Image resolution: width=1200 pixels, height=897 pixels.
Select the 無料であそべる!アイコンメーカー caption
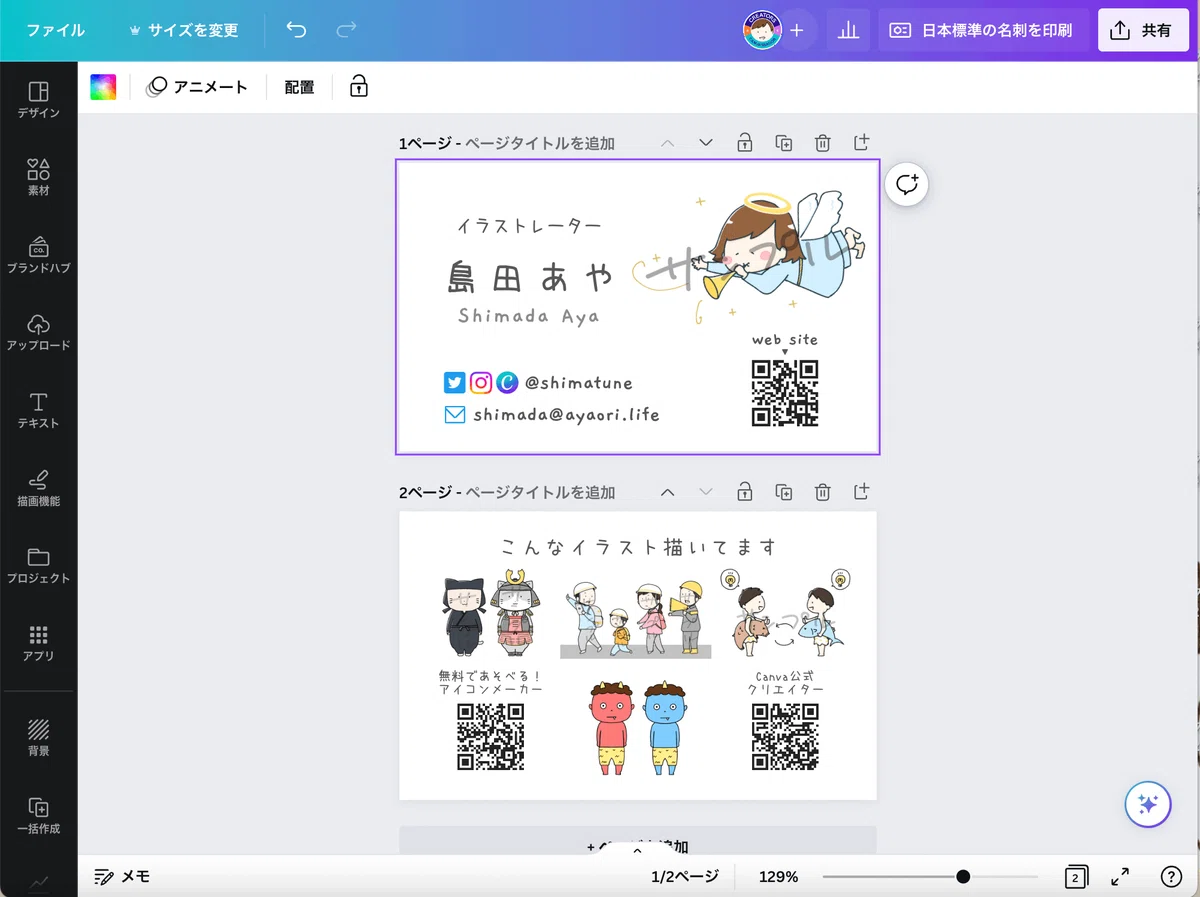coord(491,683)
